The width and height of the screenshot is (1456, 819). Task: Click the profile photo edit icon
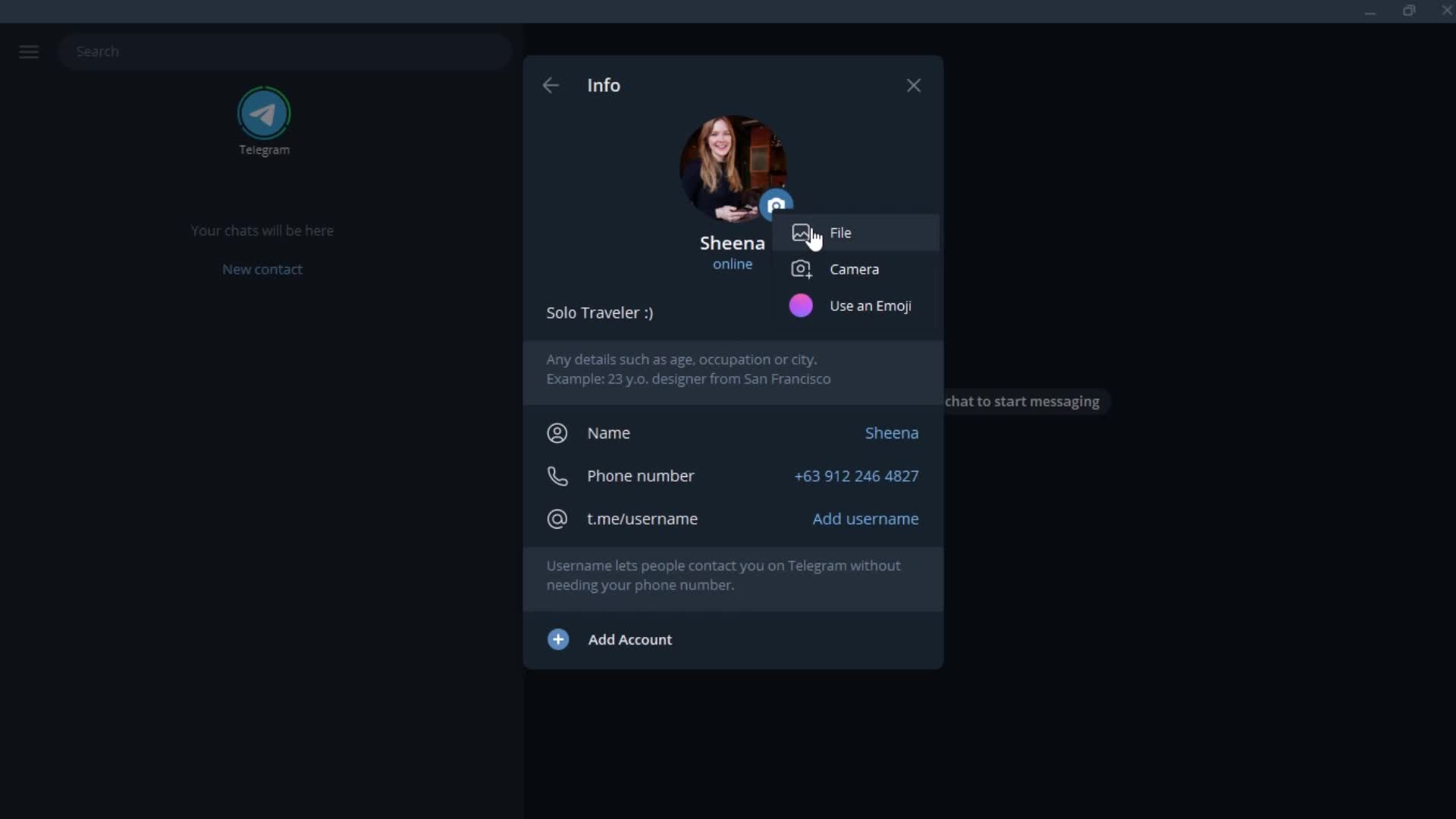tap(779, 205)
